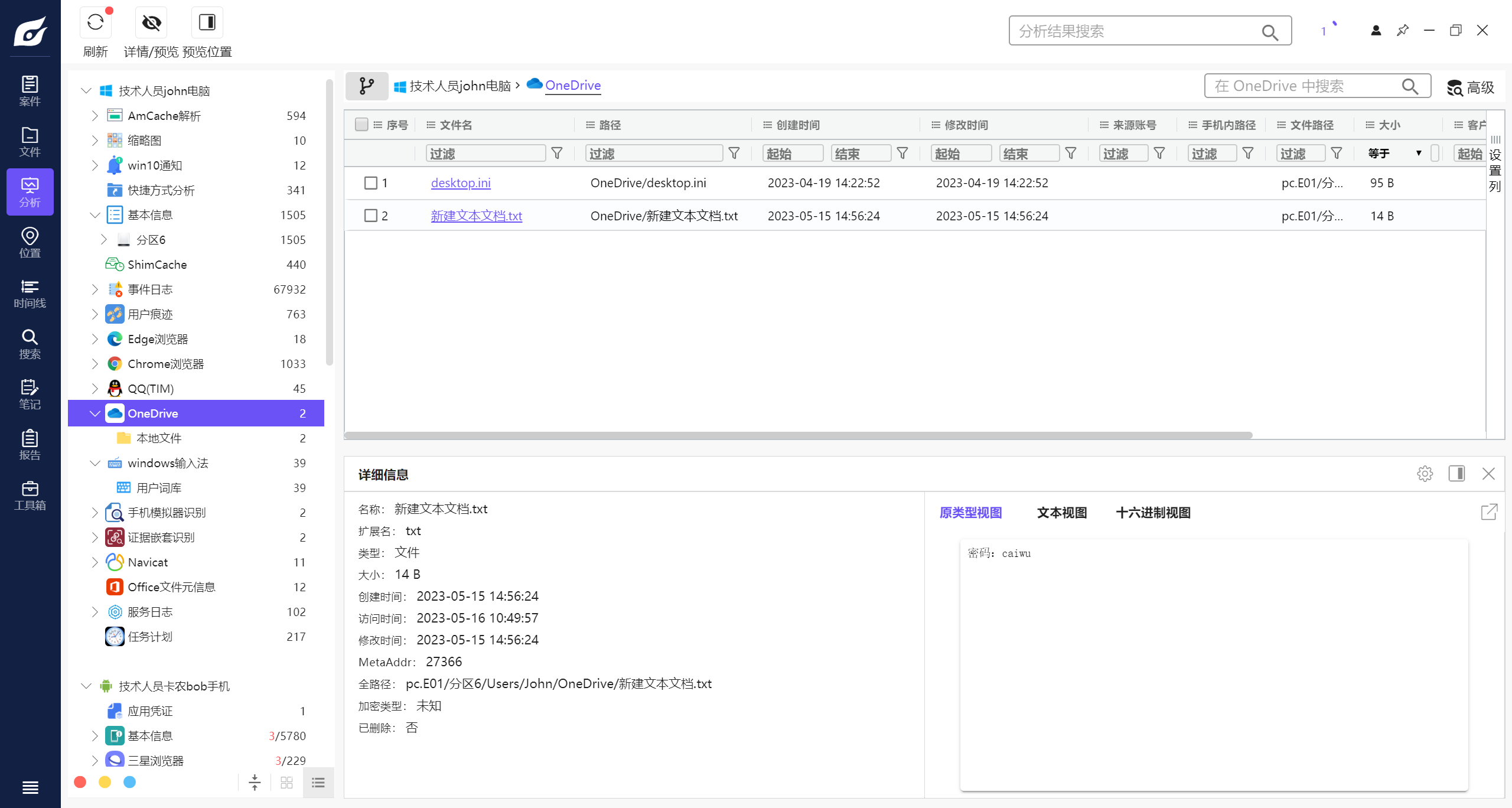This screenshot has height=808, width=1512.
Task: Check the desktop.ini row checkbox
Action: point(370,183)
